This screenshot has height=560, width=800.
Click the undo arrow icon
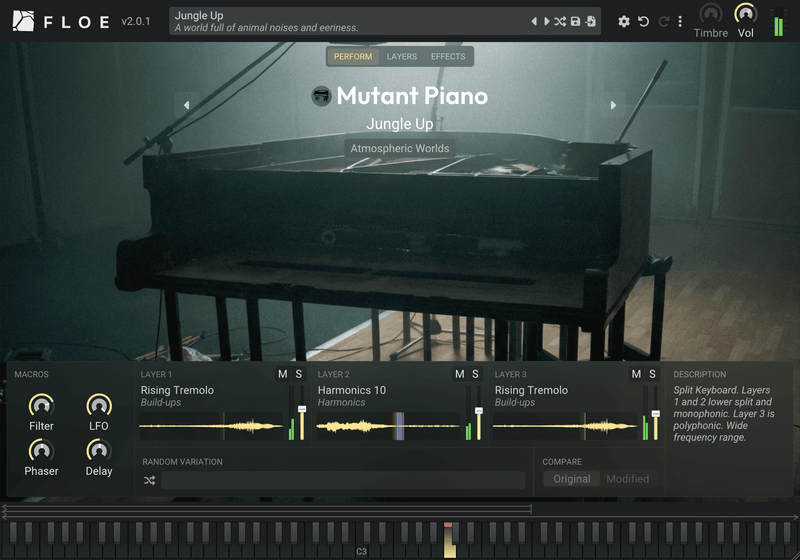point(643,21)
